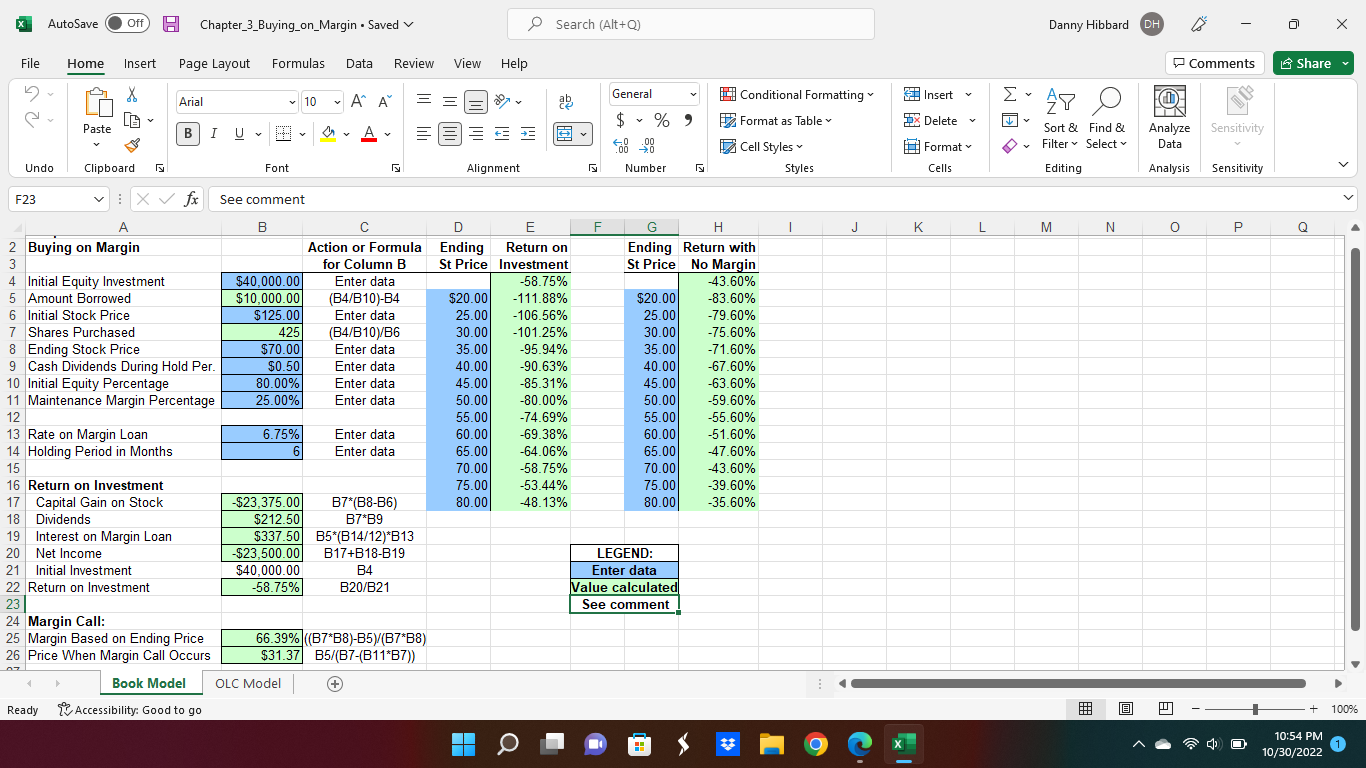
Task: Apply Percent Style number format
Action: [x=661, y=119]
